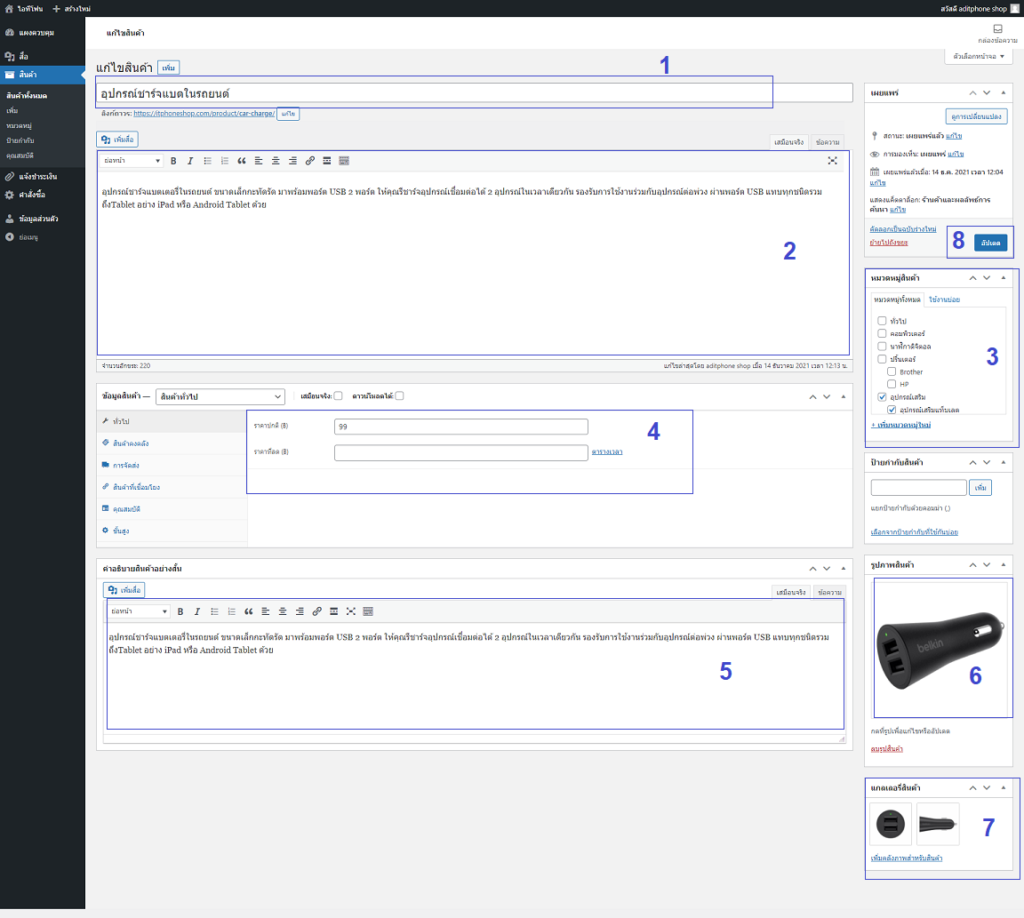Viewport: 1024px width, 918px height.
Task: Tick the Brother category checkbox
Action: [x=892, y=372]
